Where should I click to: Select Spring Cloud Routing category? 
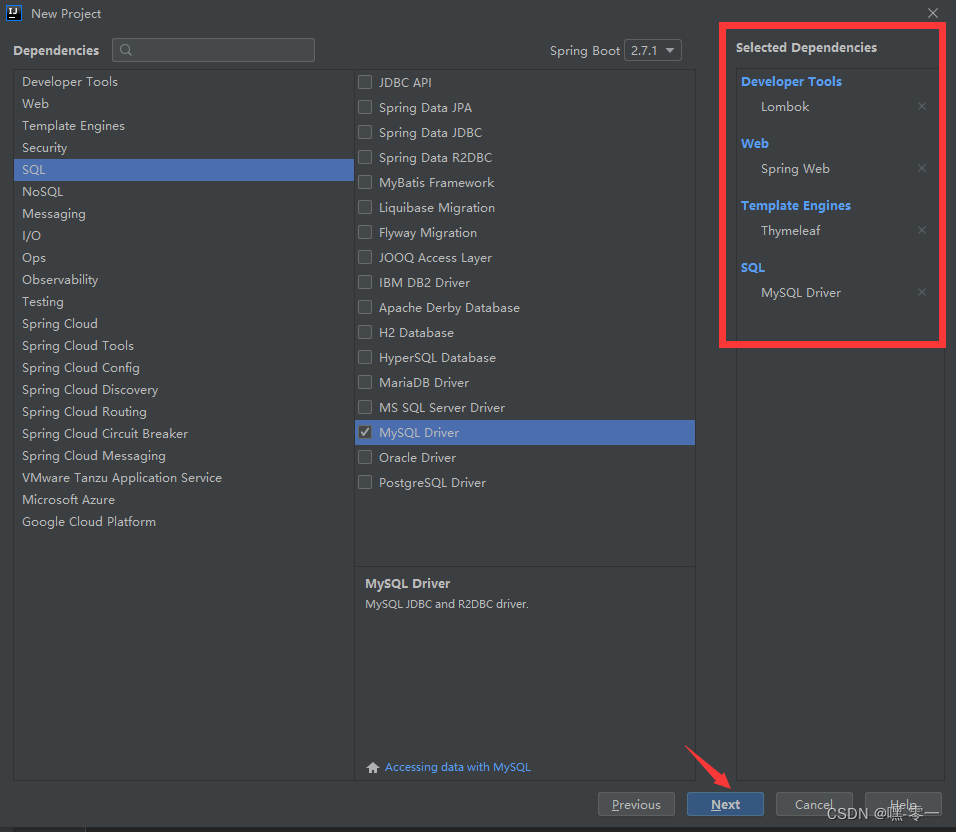pyautogui.click(x=184, y=411)
